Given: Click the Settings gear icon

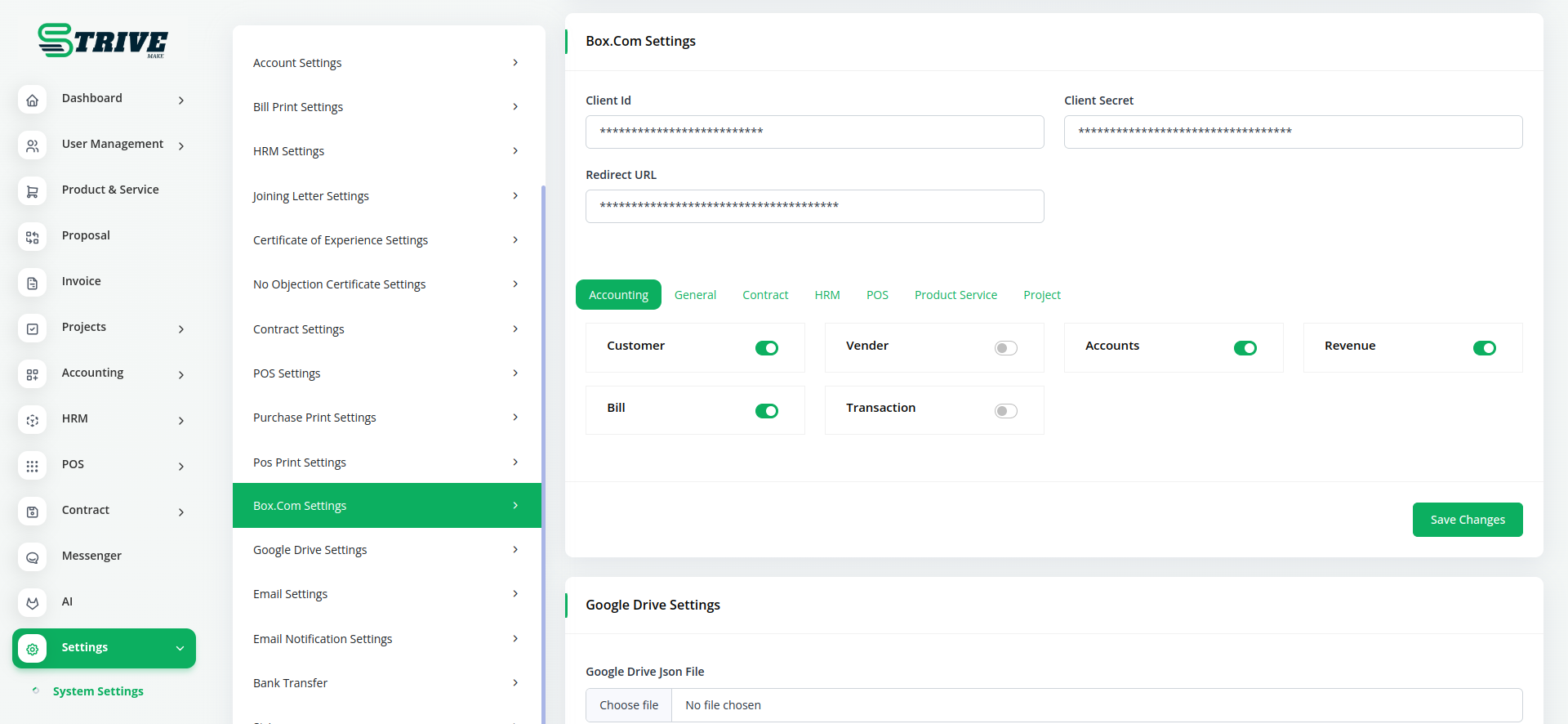Looking at the screenshot, I should (32, 649).
